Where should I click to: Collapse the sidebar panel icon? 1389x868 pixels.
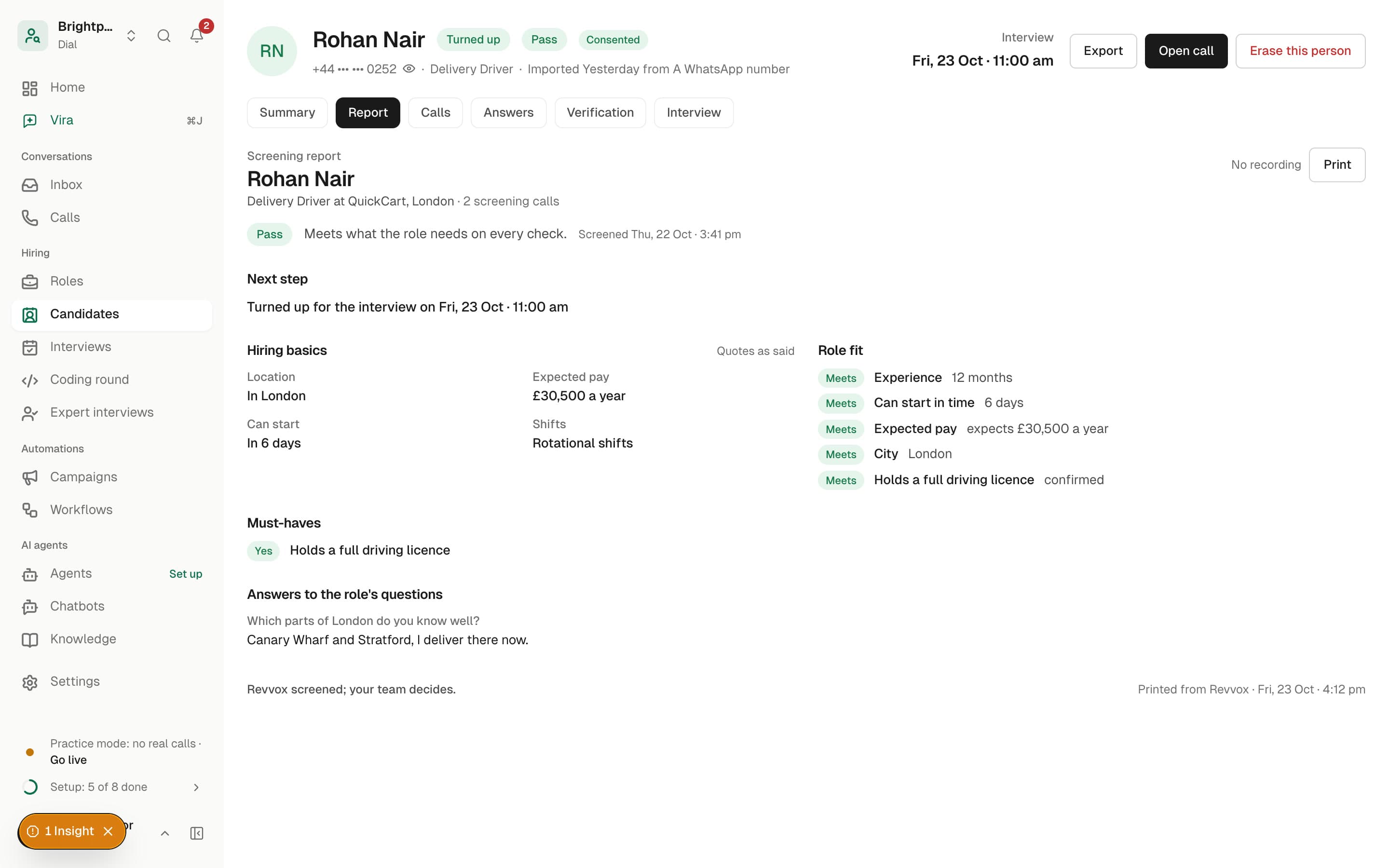tap(197, 834)
